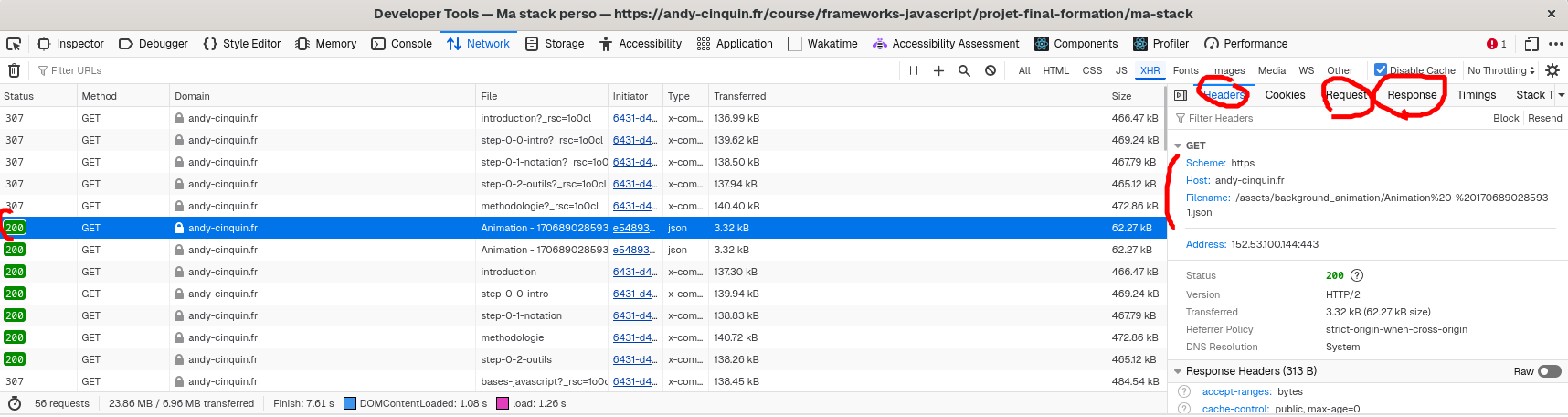Filter requests by XHR type
The width and height of the screenshot is (1568, 417).
pyautogui.click(x=1150, y=70)
